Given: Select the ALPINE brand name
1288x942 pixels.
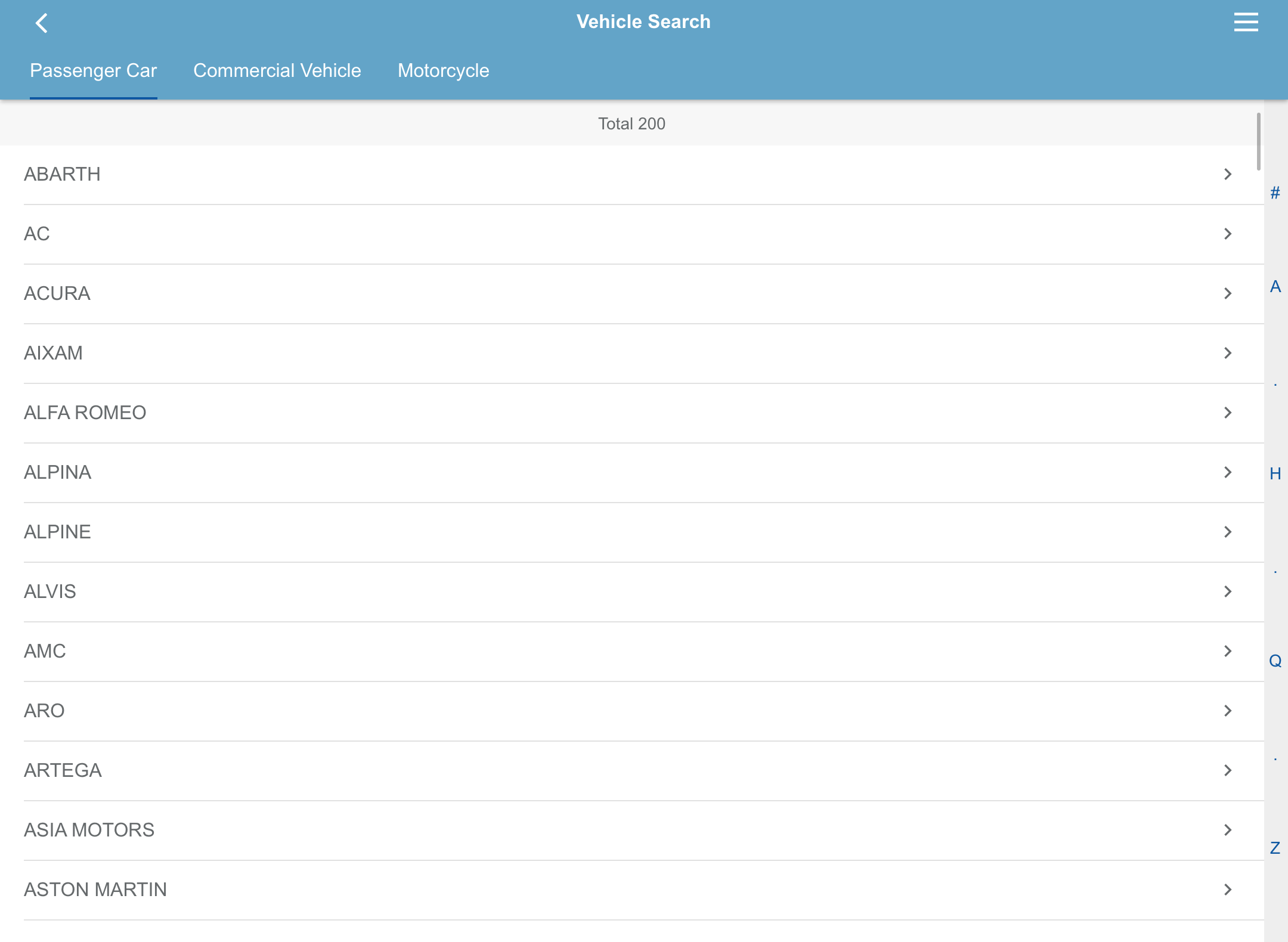Looking at the screenshot, I should click(x=58, y=532).
